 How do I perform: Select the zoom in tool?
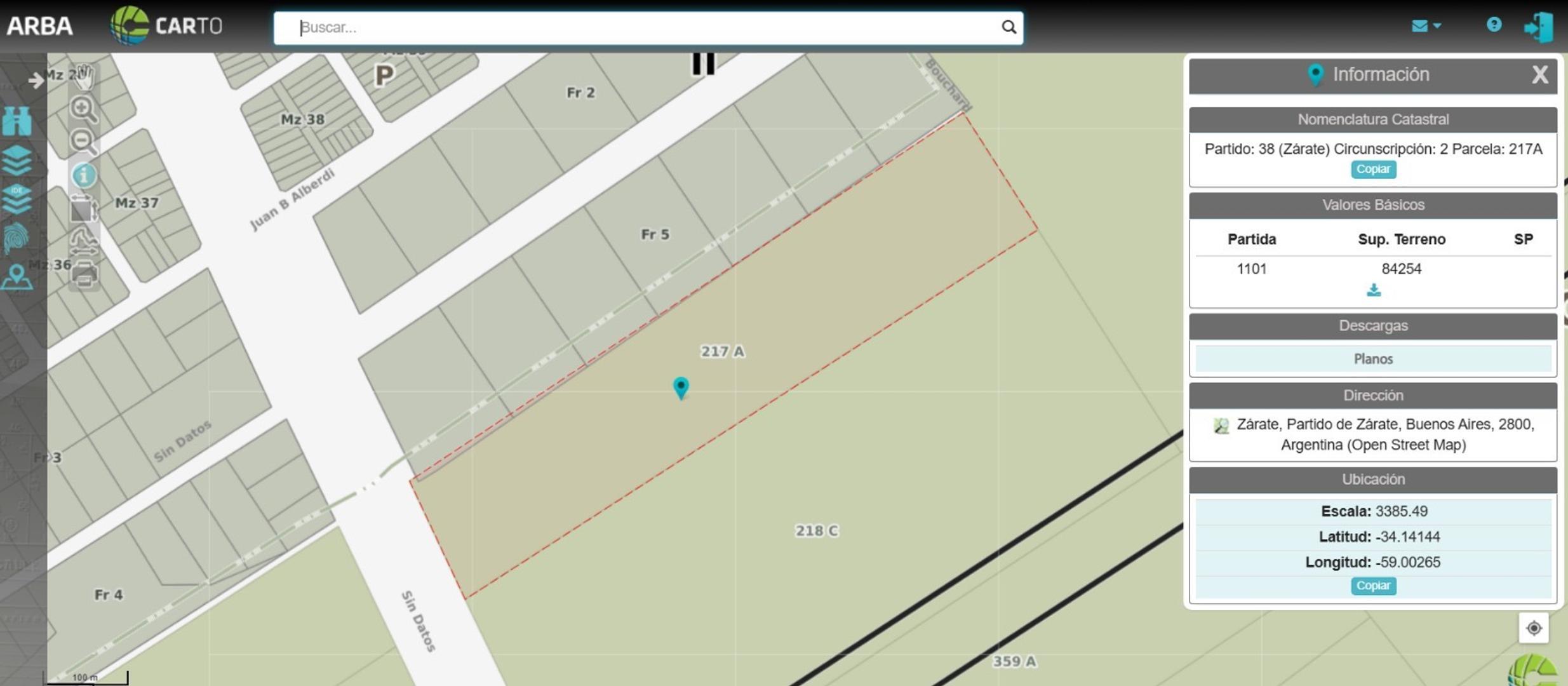(x=84, y=109)
